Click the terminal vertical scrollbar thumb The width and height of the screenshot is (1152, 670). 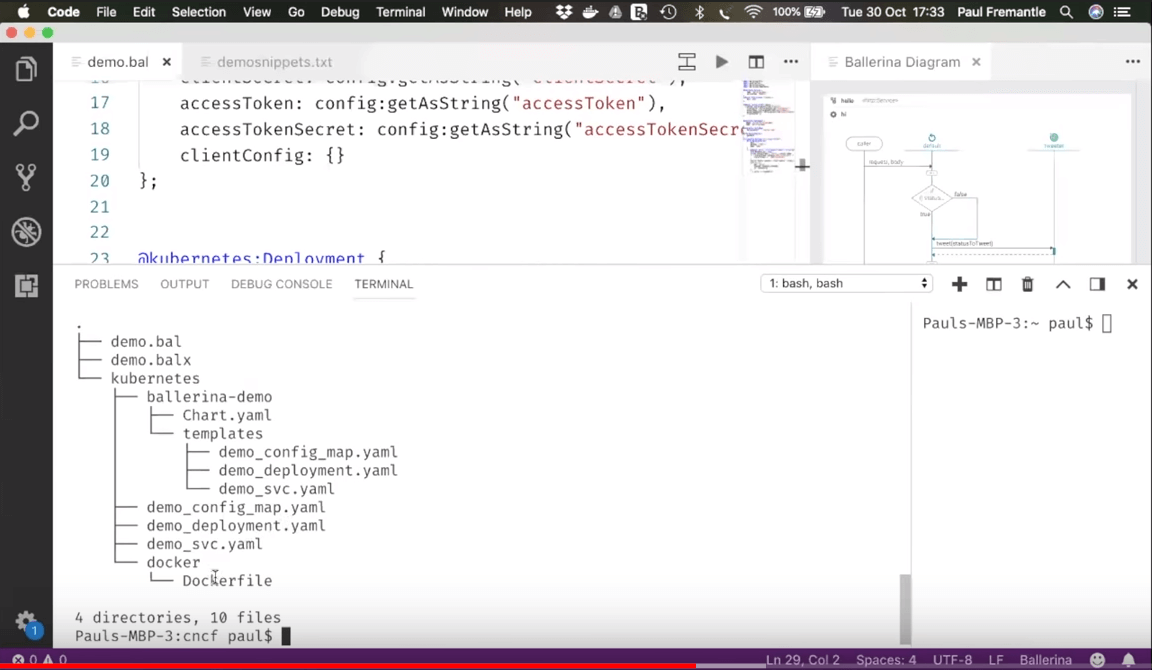click(905, 609)
